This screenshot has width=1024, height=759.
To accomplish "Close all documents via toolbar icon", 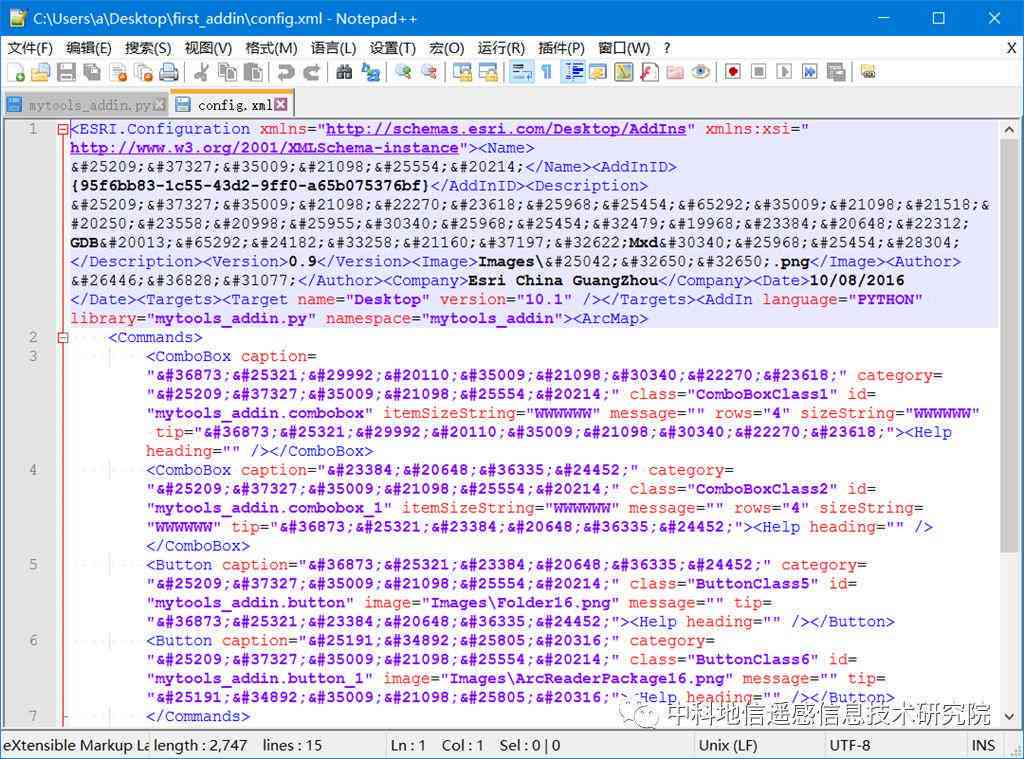I will point(143,72).
